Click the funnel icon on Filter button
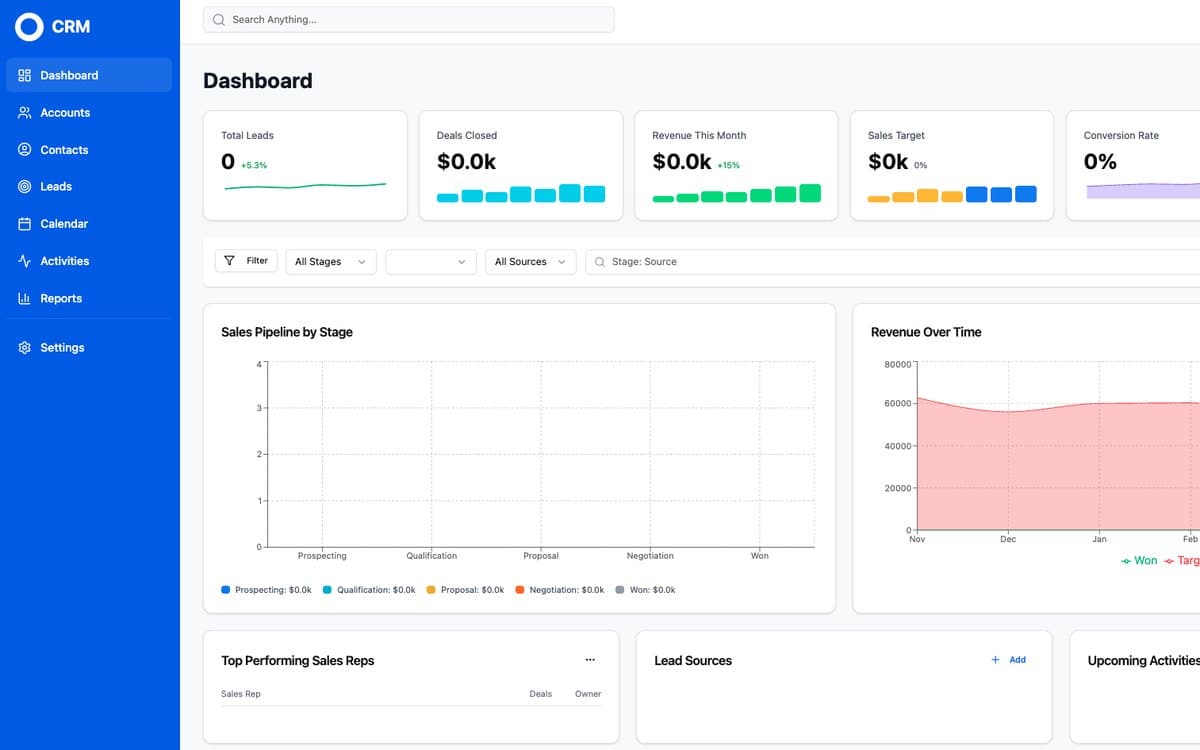 pyautogui.click(x=230, y=260)
